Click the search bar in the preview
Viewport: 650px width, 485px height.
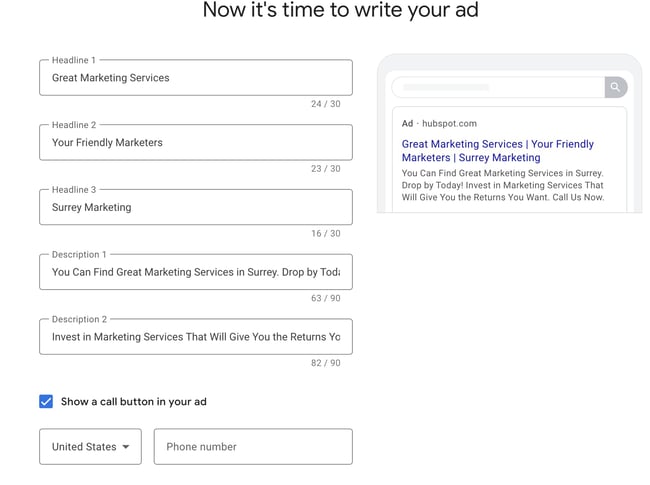497,87
